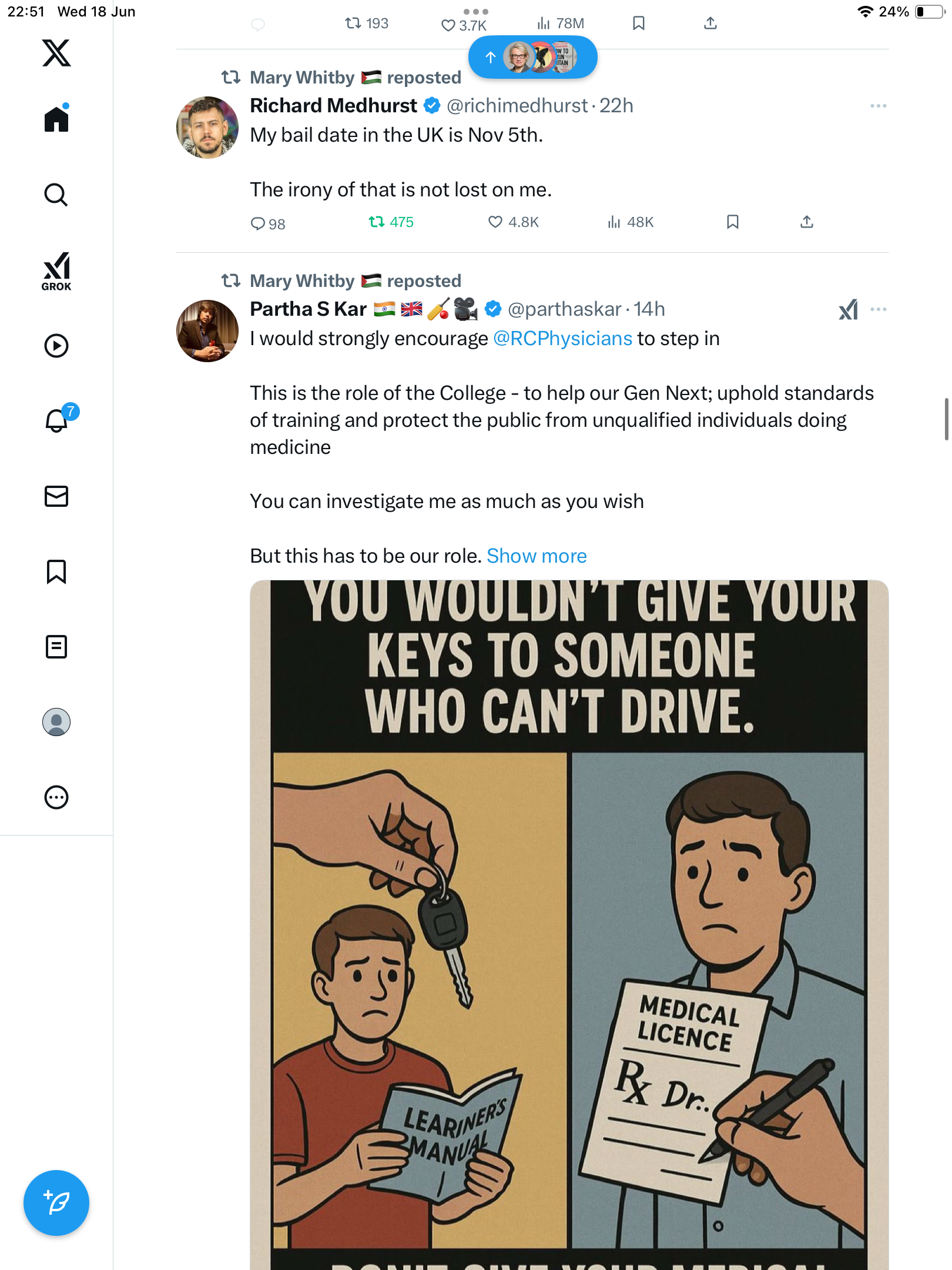Open the messages envelope icon
Screen dimensions: 952x1270
click(56, 496)
